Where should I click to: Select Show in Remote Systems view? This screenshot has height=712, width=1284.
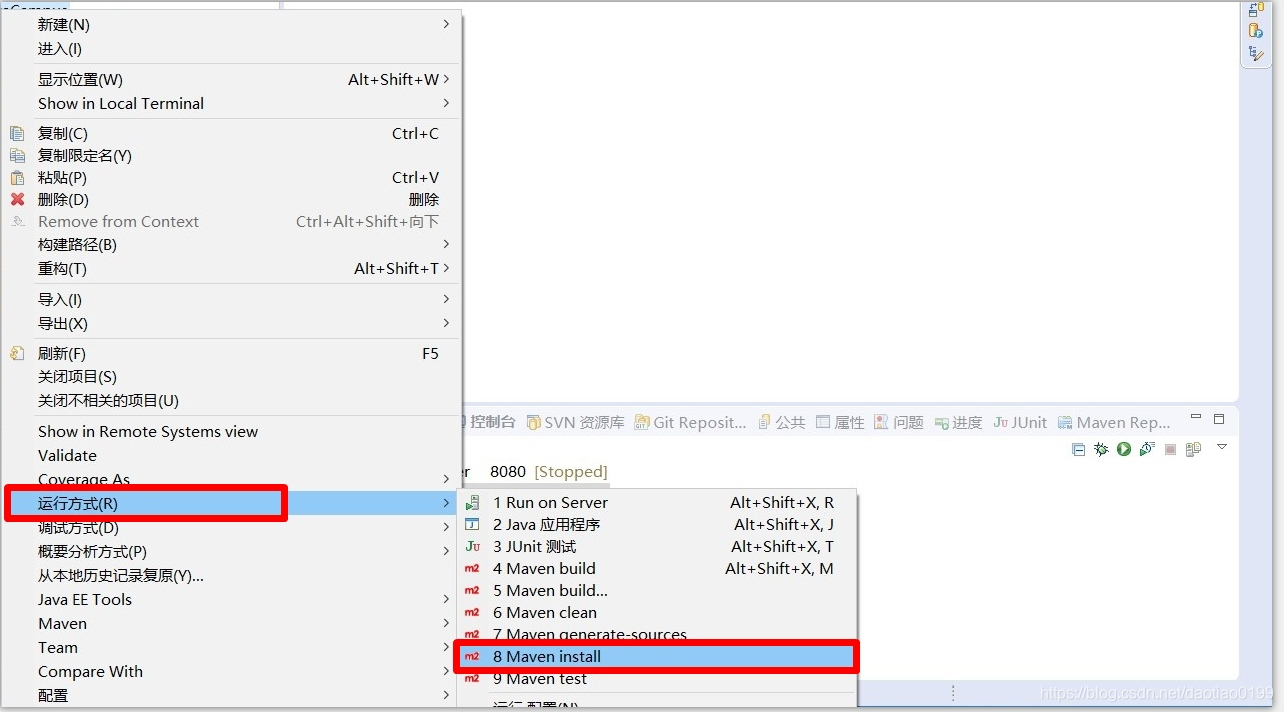pyautogui.click(x=233, y=431)
